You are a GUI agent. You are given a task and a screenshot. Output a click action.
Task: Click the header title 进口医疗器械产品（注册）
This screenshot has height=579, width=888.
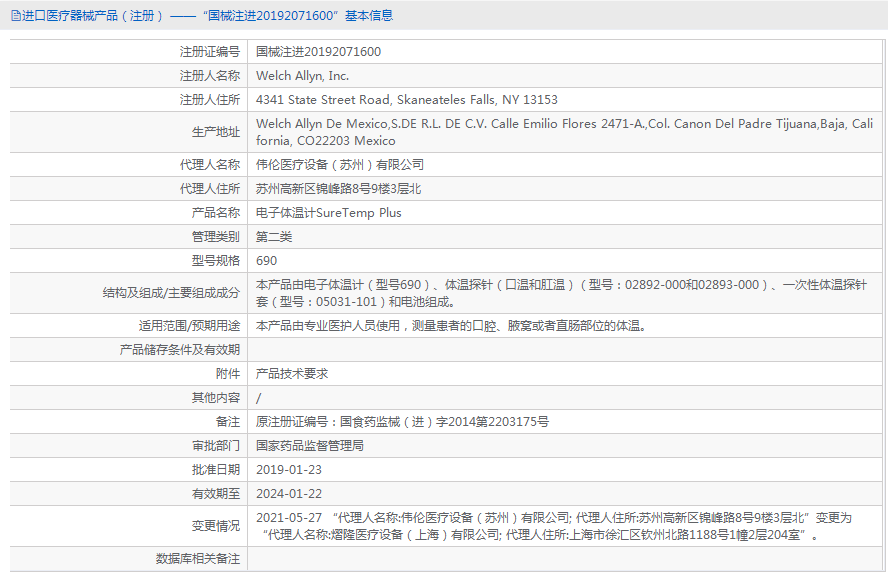[92, 16]
